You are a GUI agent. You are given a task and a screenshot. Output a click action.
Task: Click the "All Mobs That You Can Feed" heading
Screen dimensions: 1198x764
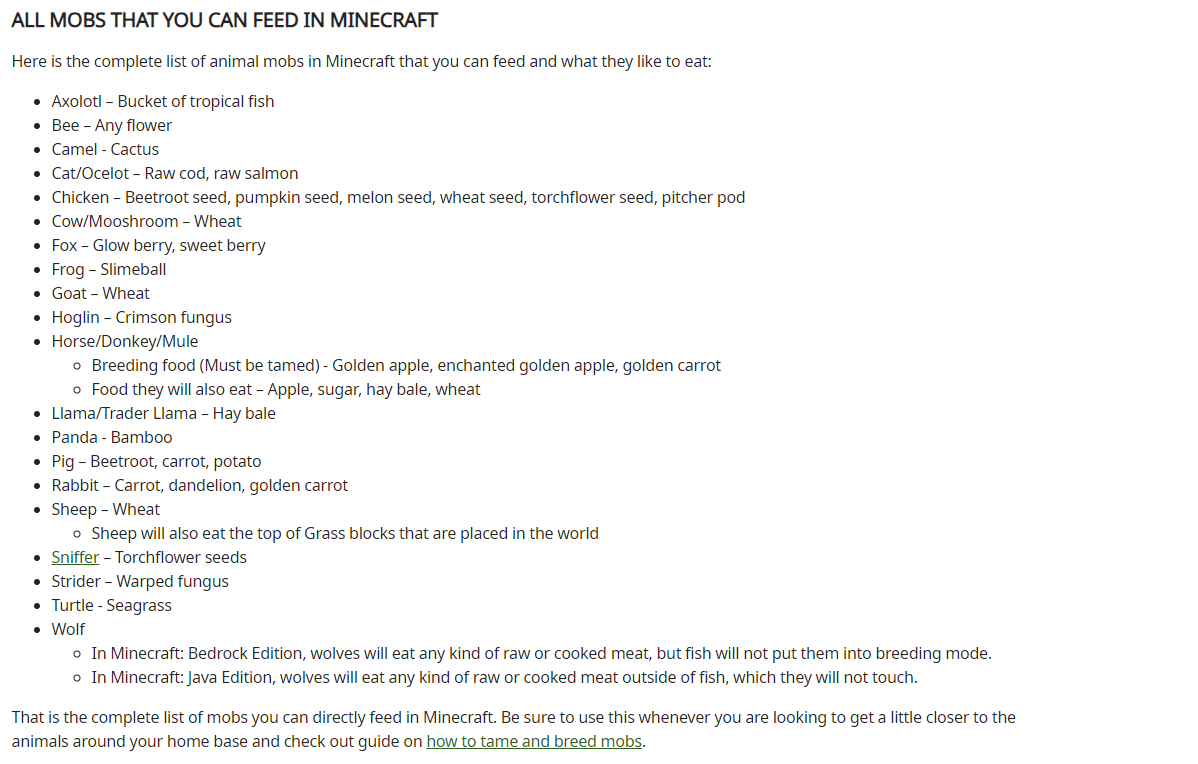point(224,20)
